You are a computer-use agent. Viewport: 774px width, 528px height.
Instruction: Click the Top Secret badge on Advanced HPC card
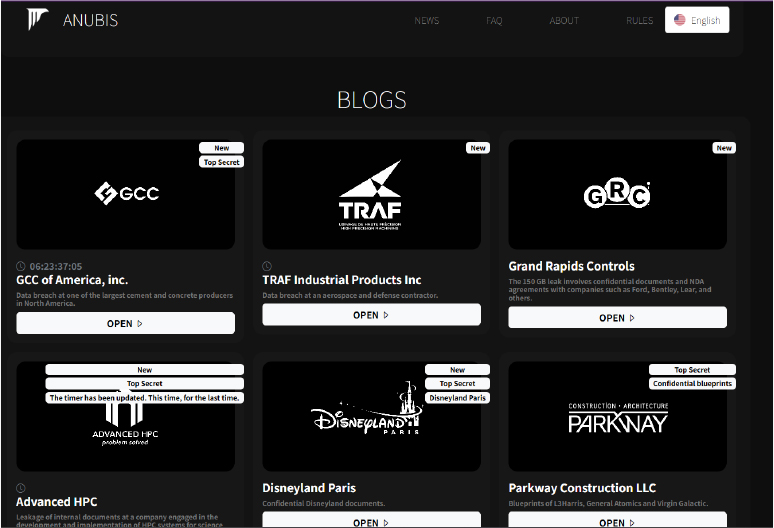[145, 383]
